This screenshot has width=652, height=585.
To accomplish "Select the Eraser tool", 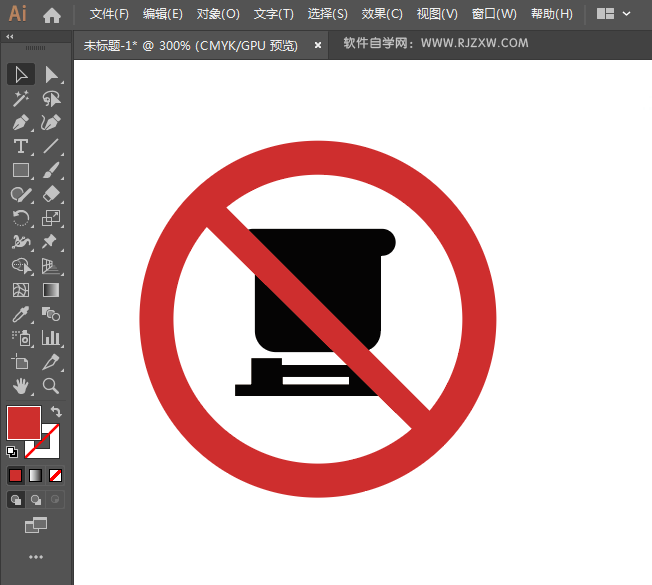I will pos(51,194).
